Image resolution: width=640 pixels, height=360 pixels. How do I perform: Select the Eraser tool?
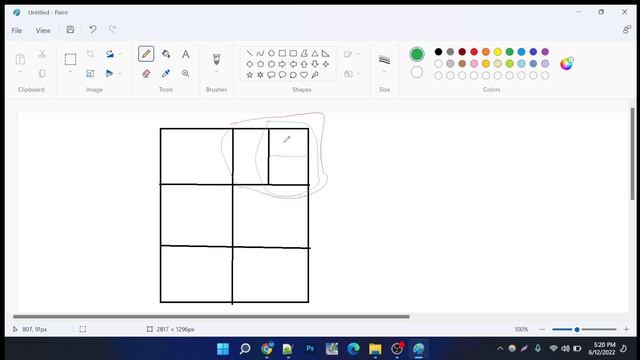(146, 73)
